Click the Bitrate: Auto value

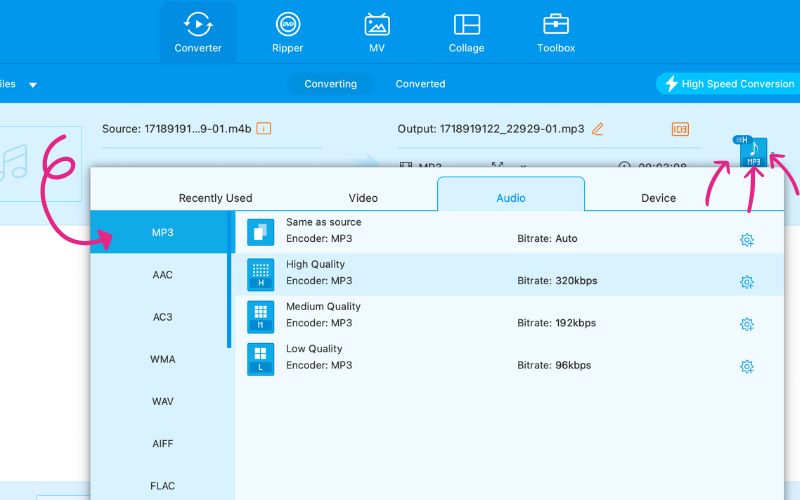(547, 238)
